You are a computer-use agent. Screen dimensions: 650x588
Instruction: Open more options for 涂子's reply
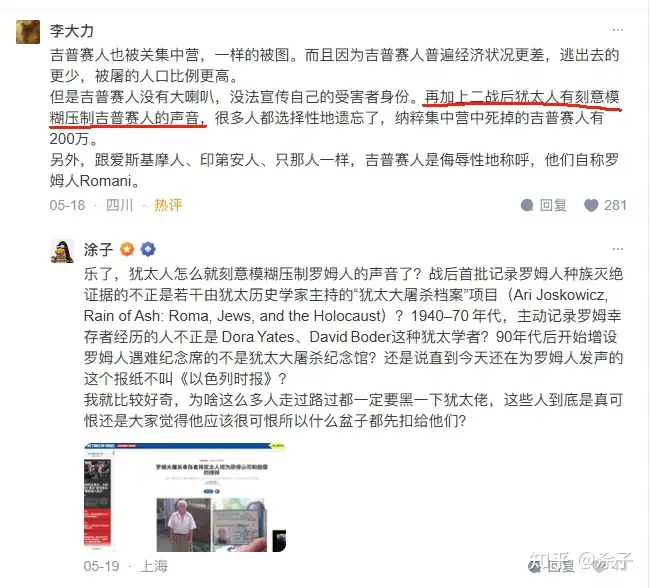pyautogui.click(x=618, y=249)
